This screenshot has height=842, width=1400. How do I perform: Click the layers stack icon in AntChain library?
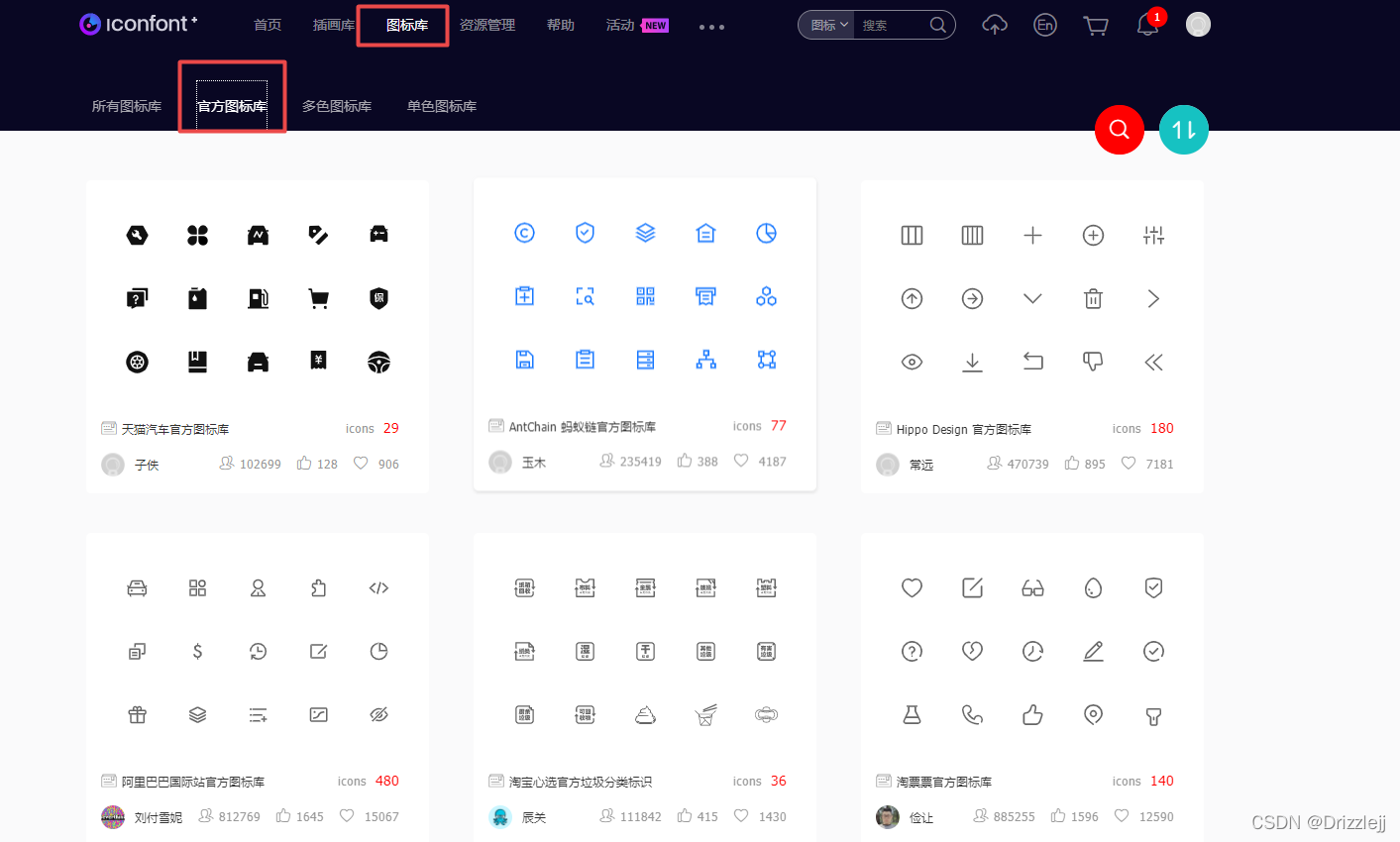tap(645, 233)
